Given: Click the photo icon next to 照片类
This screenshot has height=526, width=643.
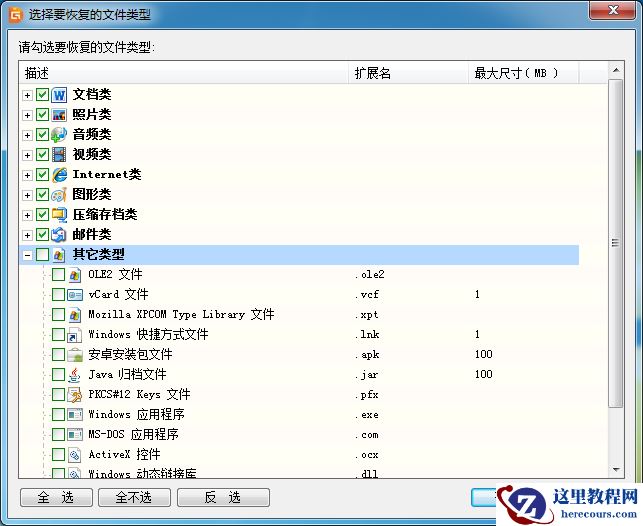Looking at the screenshot, I should click(59, 115).
